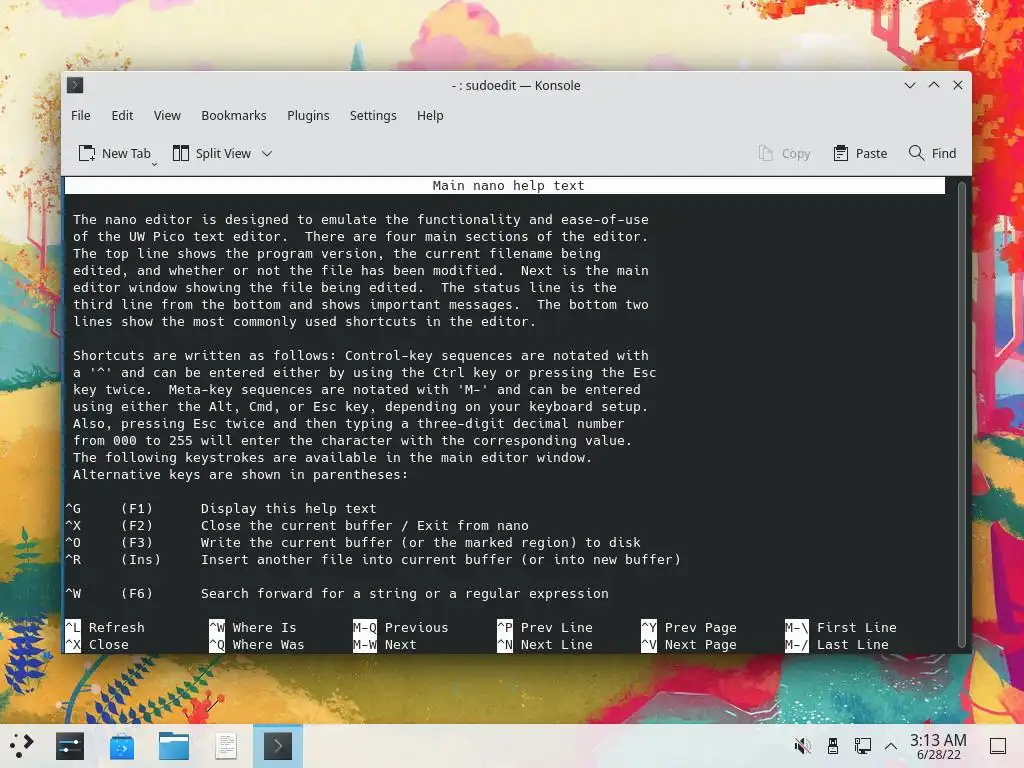Close the Konsole window

tap(958, 85)
